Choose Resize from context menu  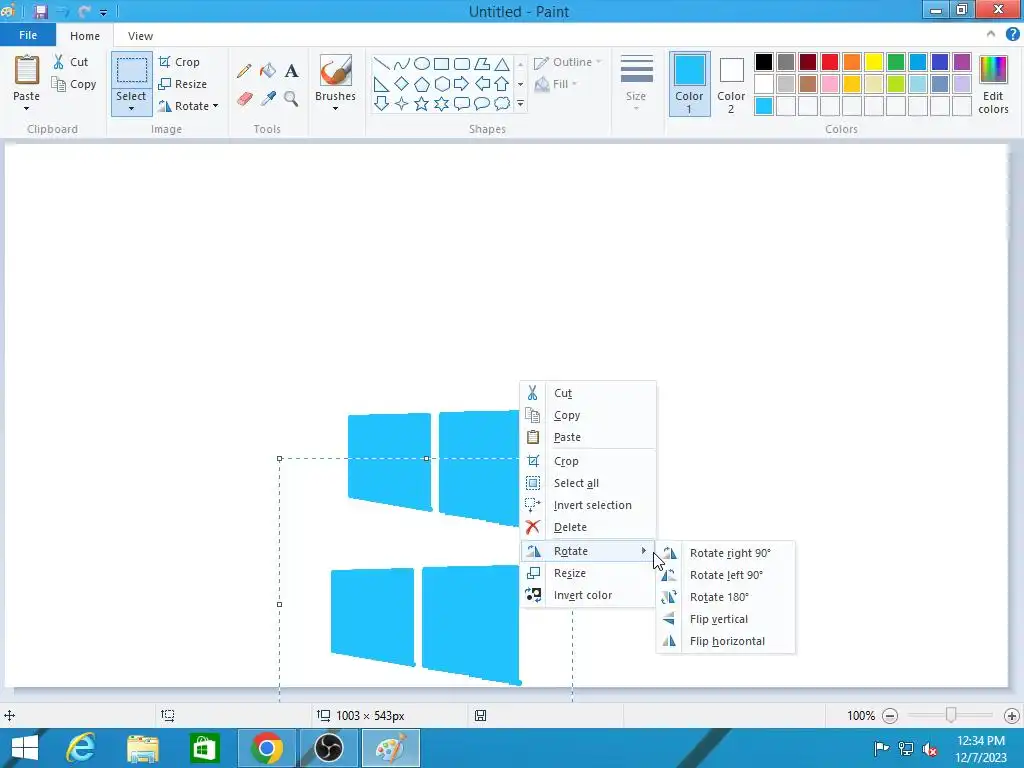pos(588,573)
